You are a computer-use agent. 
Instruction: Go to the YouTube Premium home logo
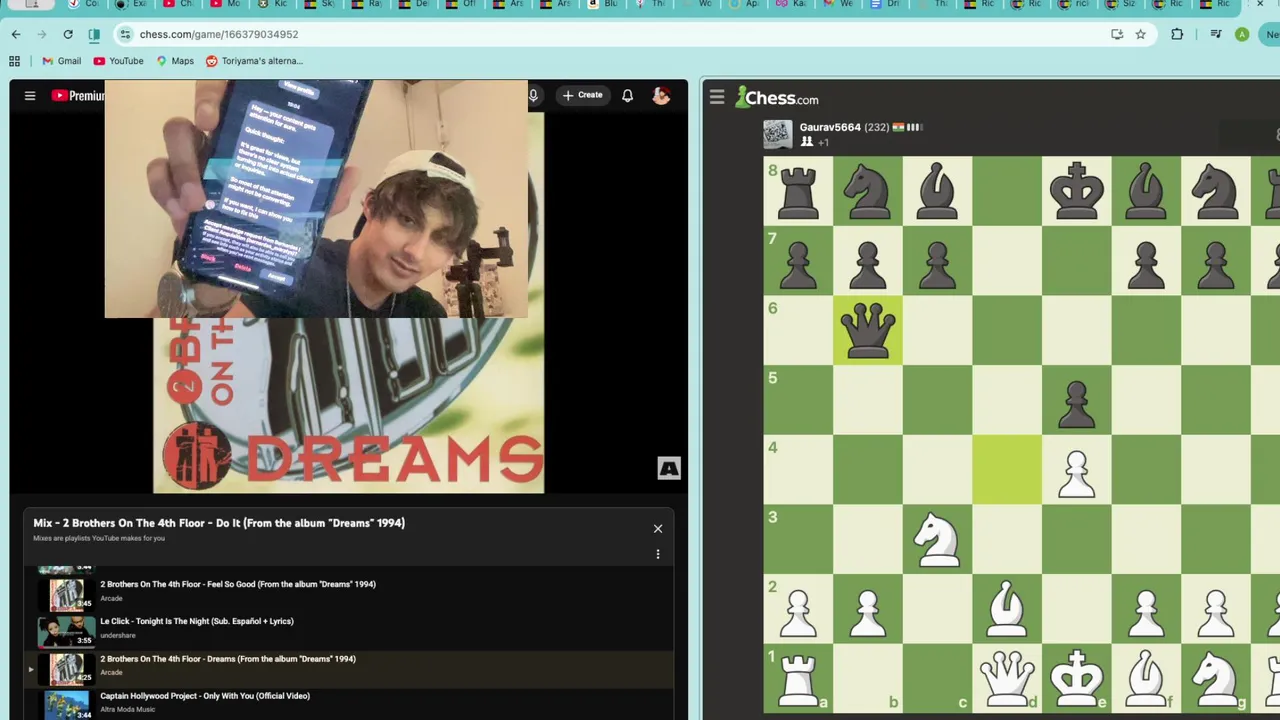(78, 96)
